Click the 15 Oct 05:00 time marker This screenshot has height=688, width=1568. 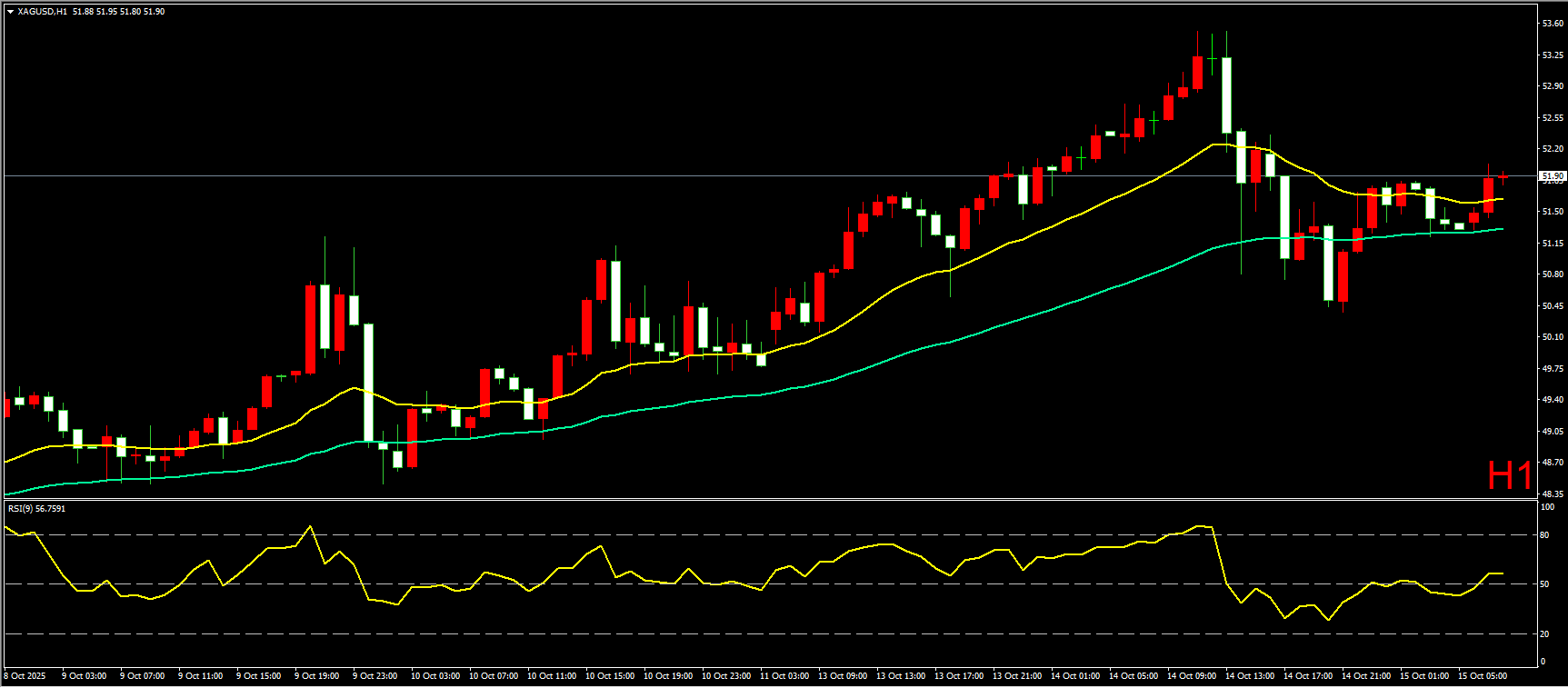(1482, 676)
